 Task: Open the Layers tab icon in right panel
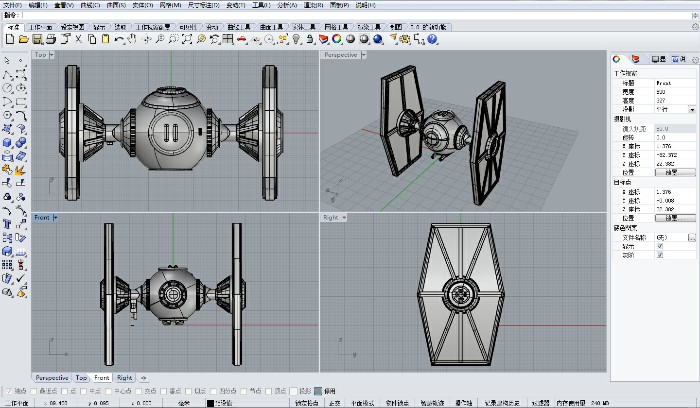(635, 59)
